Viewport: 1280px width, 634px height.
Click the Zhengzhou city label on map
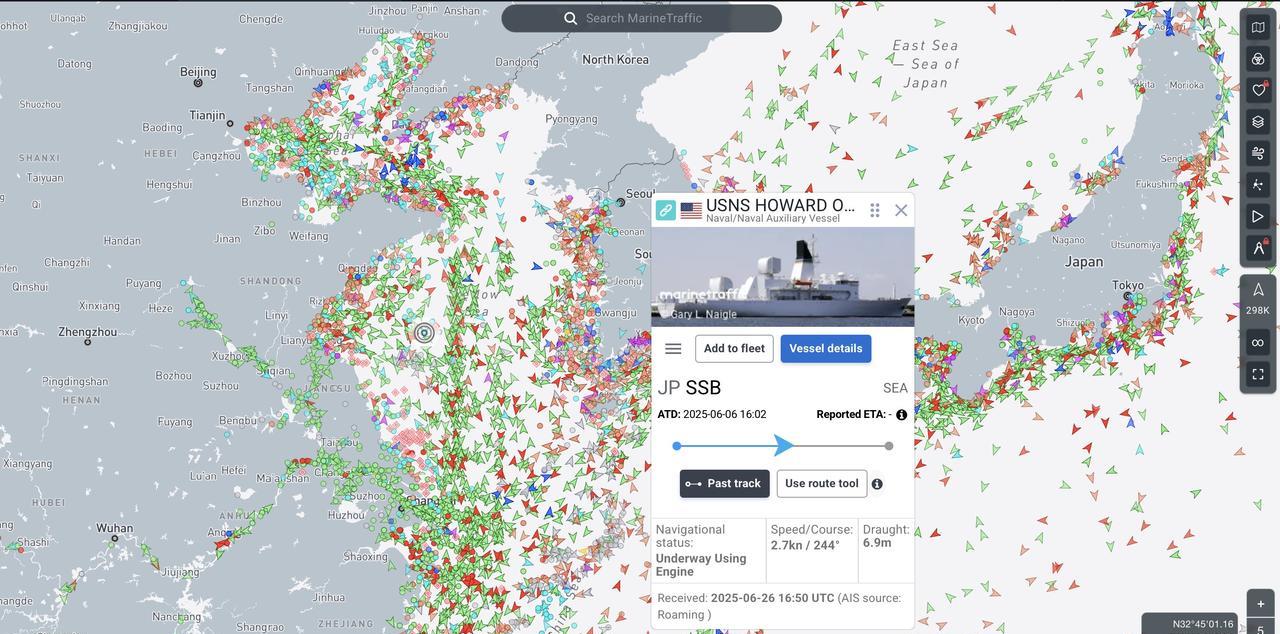click(87, 332)
